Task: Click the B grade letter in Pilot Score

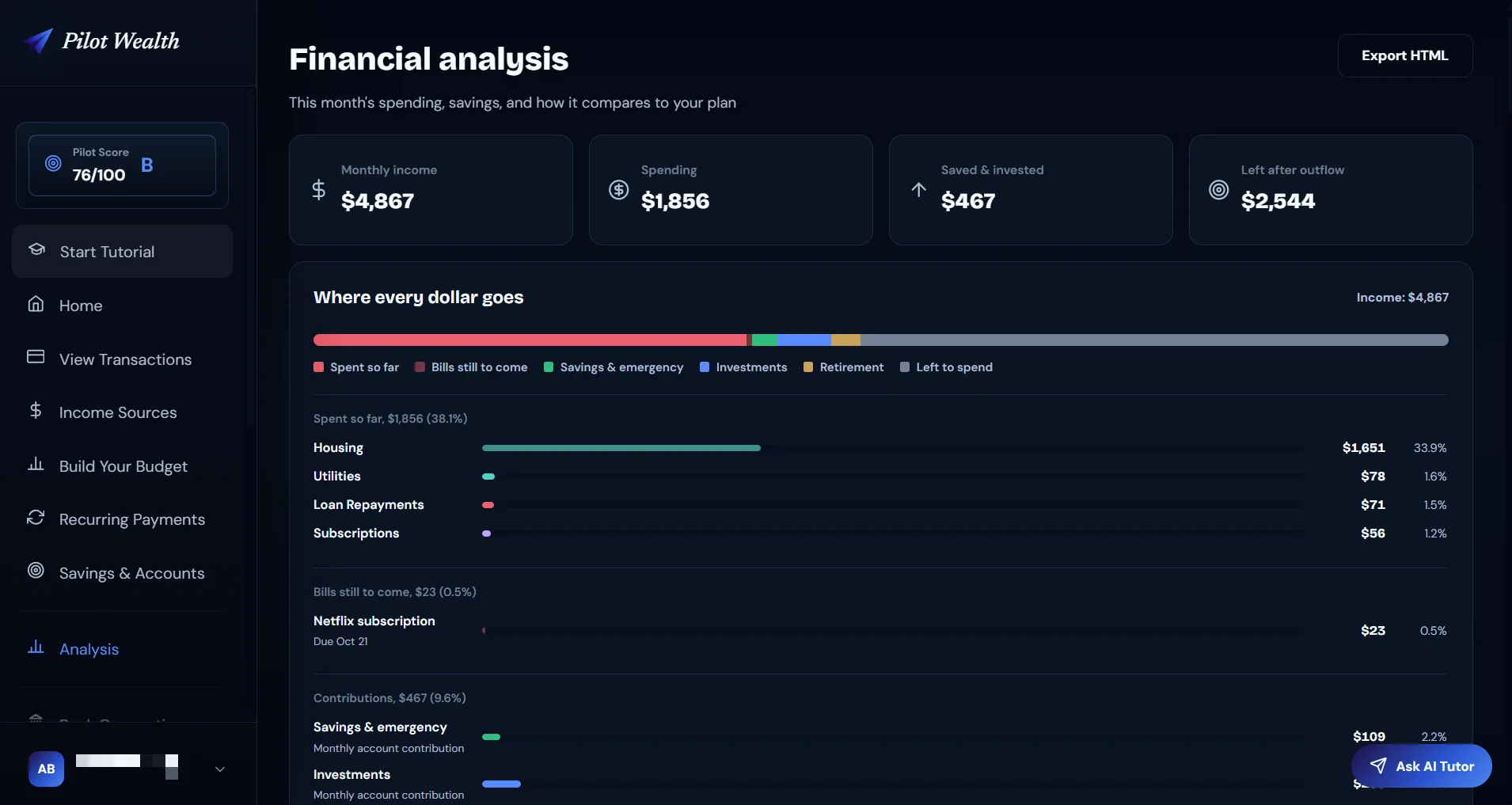Action: (x=147, y=165)
